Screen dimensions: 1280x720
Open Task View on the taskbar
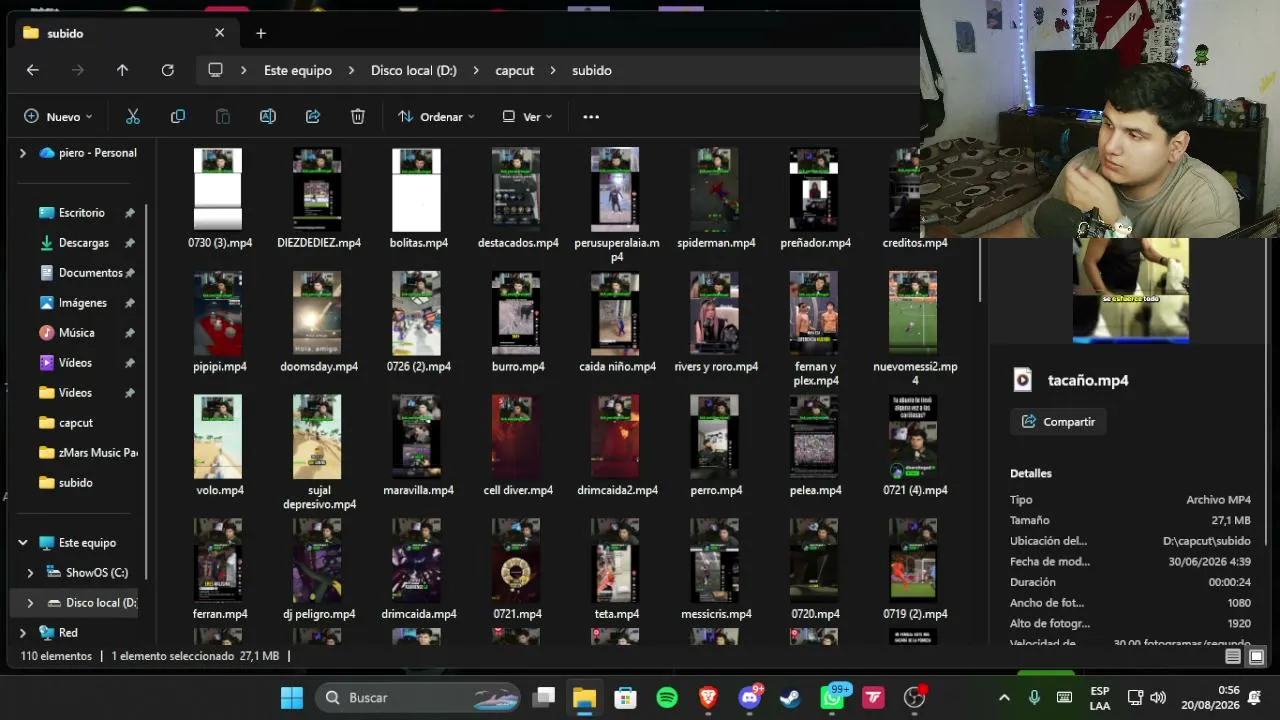coord(544,697)
